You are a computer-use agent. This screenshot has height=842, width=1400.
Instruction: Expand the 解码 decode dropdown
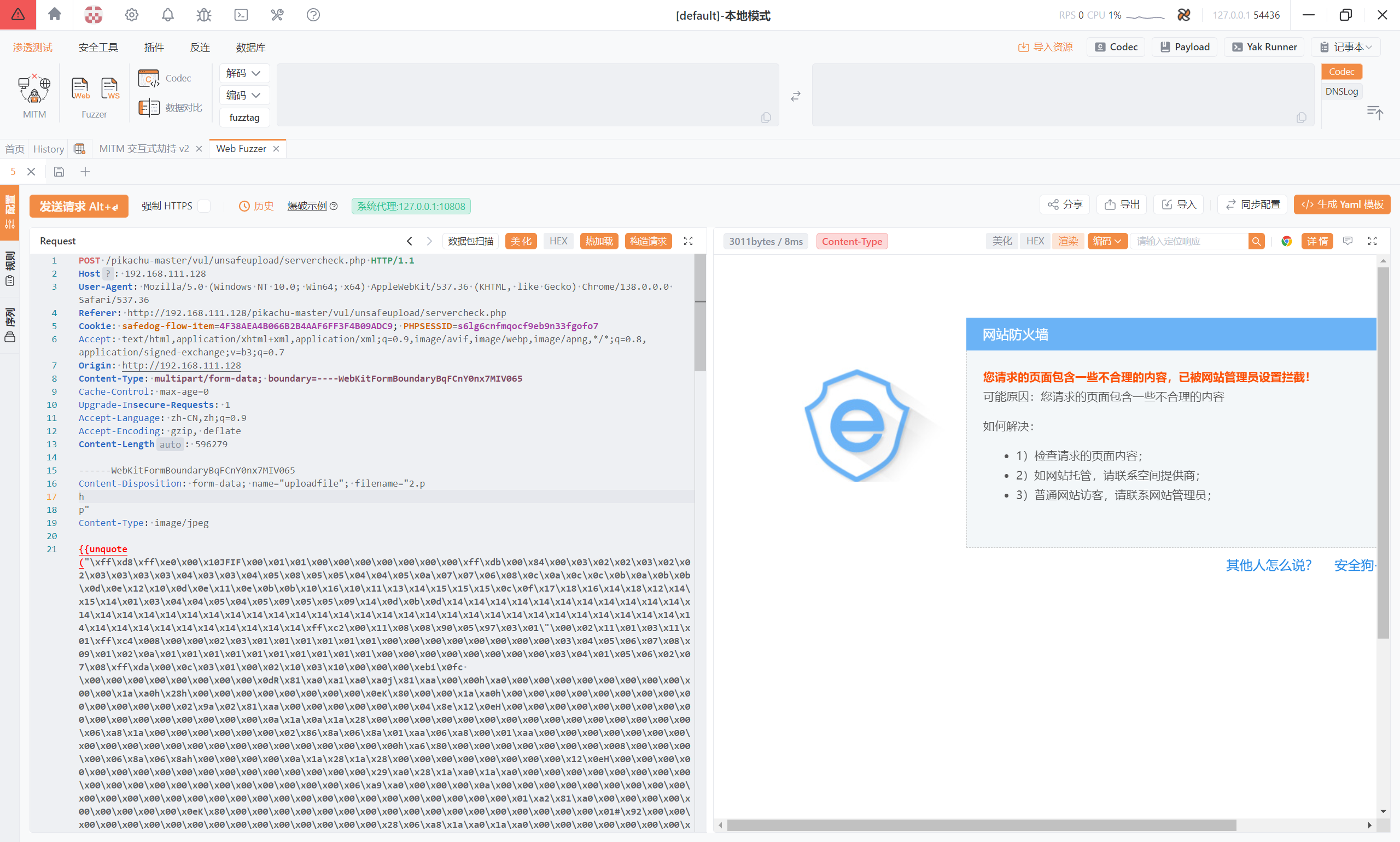coord(243,73)
